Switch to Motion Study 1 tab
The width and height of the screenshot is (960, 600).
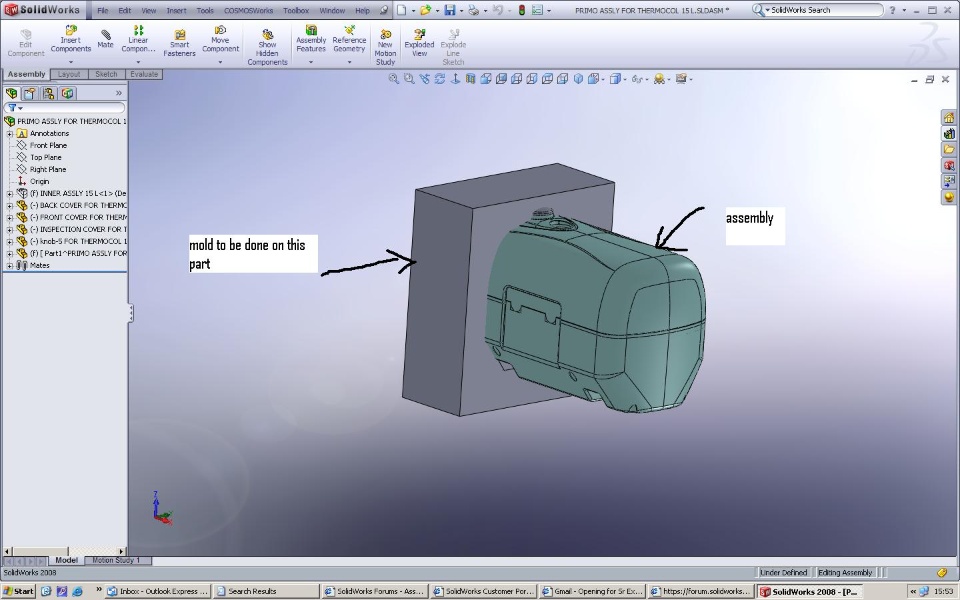click(116, 560)
